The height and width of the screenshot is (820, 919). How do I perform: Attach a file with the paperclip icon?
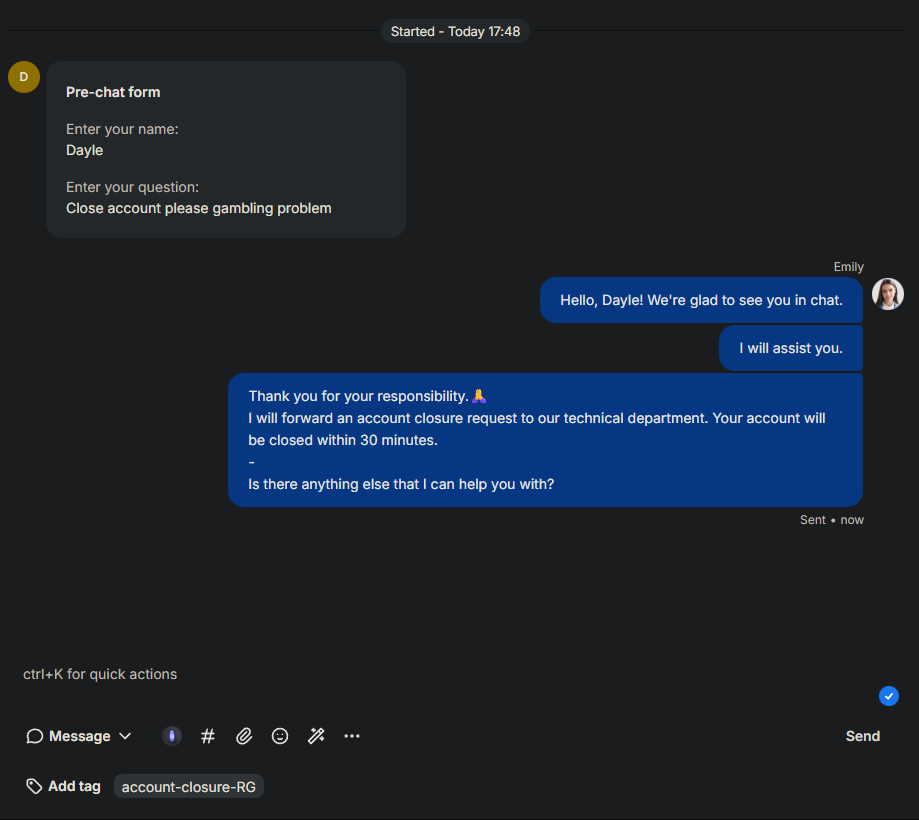click(x=244, y=736)
